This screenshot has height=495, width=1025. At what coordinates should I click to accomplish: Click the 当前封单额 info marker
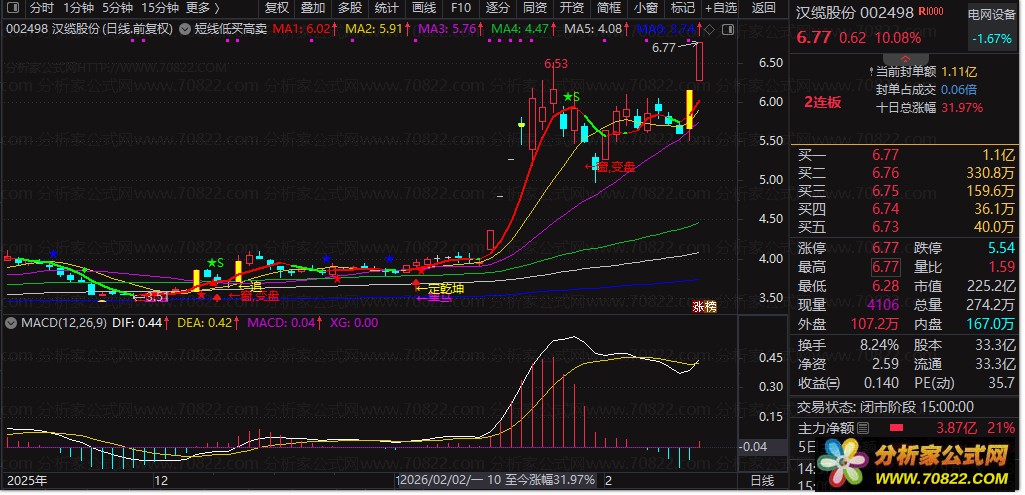pyautogui.click(x=871, y=72)
